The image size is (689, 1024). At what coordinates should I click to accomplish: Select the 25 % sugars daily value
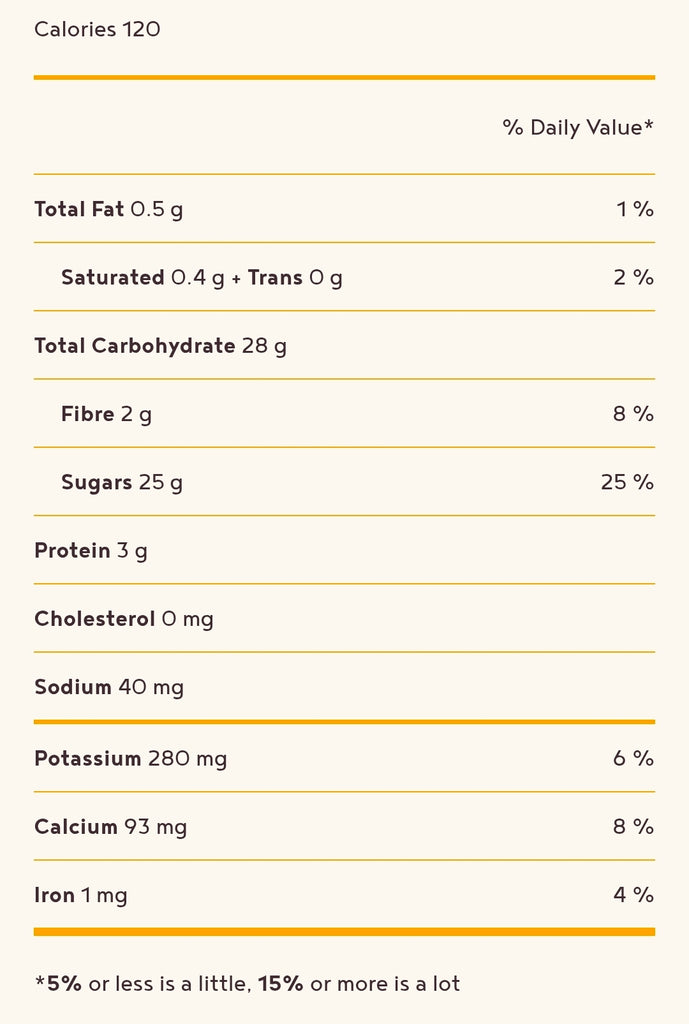click(627, 483)
